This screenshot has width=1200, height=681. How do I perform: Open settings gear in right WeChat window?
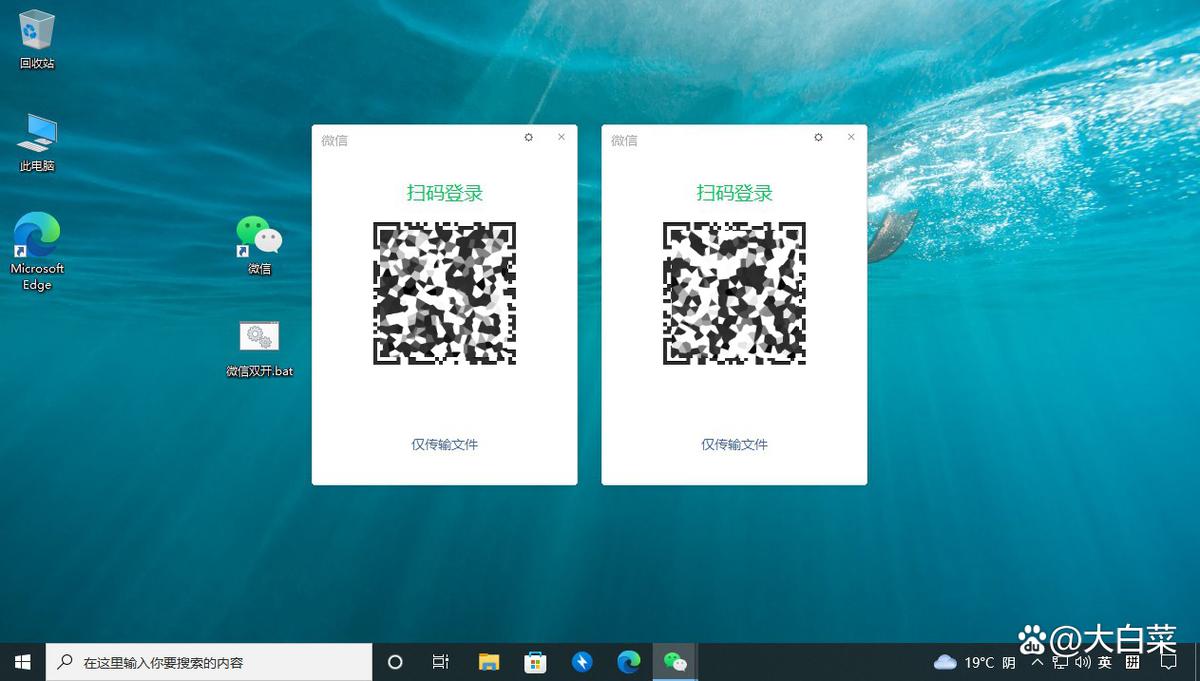(818, 138)
